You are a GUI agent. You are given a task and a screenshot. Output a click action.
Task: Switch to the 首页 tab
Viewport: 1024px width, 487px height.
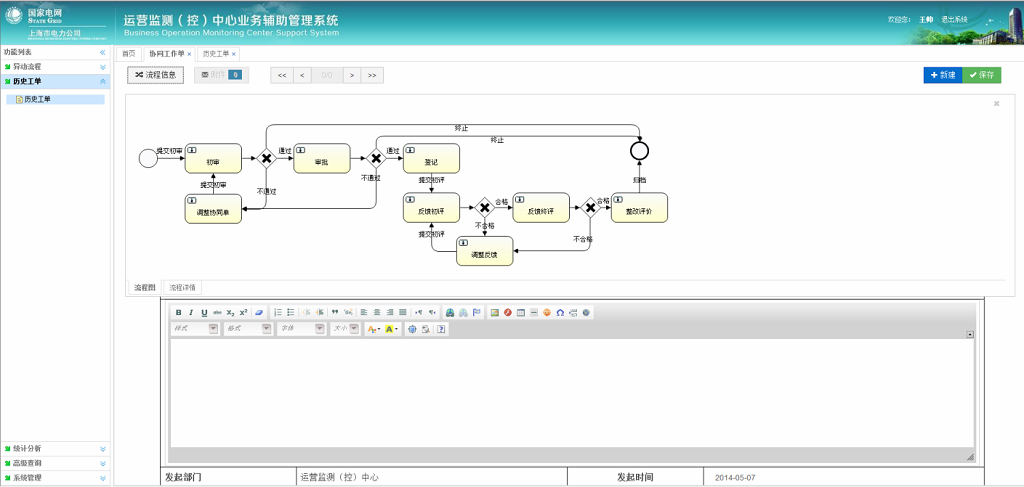click(129, 54)
